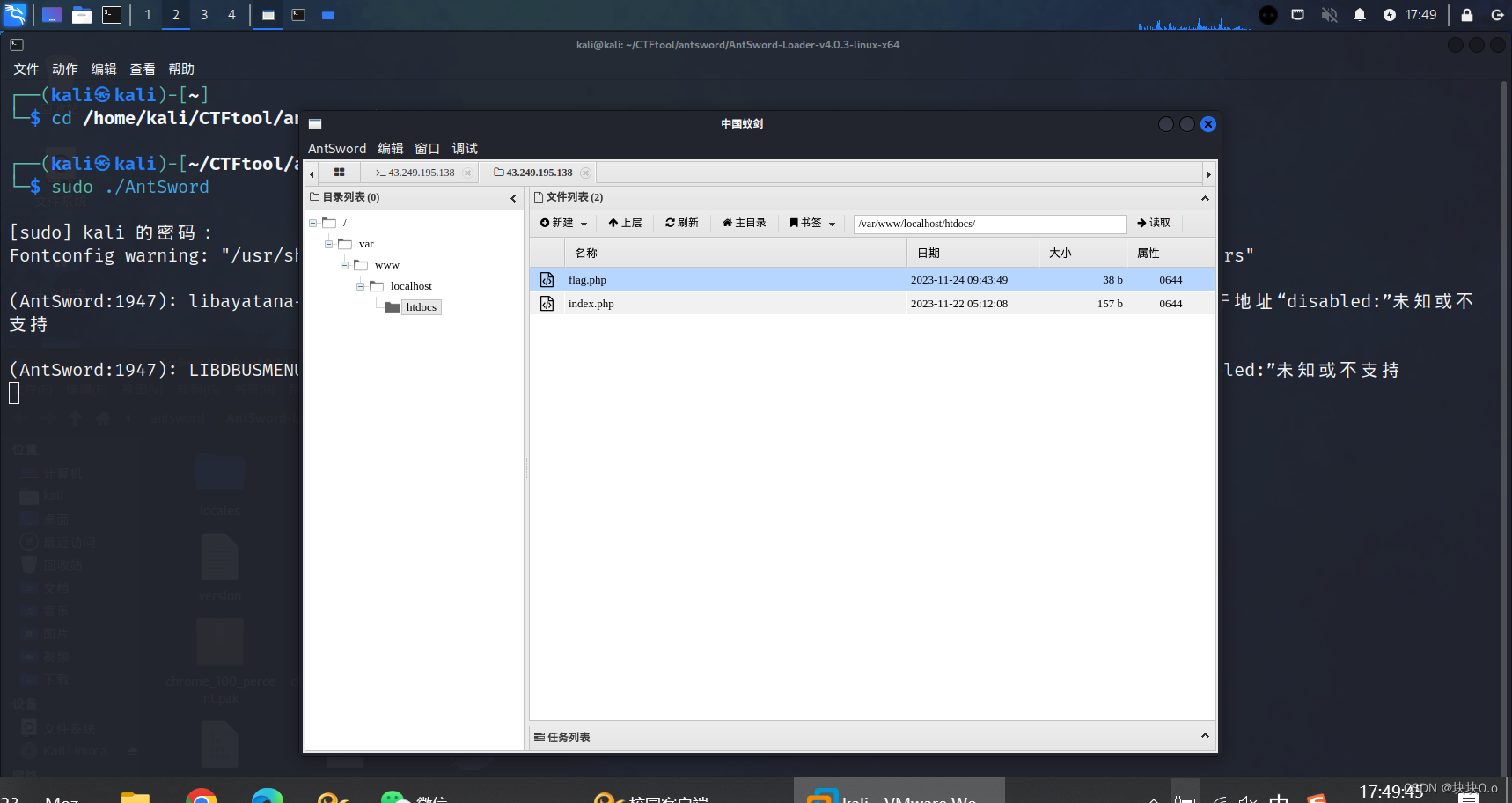Open the 调试 menu in AntSword
Screen dimensions: 1512x803
pos(465,148)
